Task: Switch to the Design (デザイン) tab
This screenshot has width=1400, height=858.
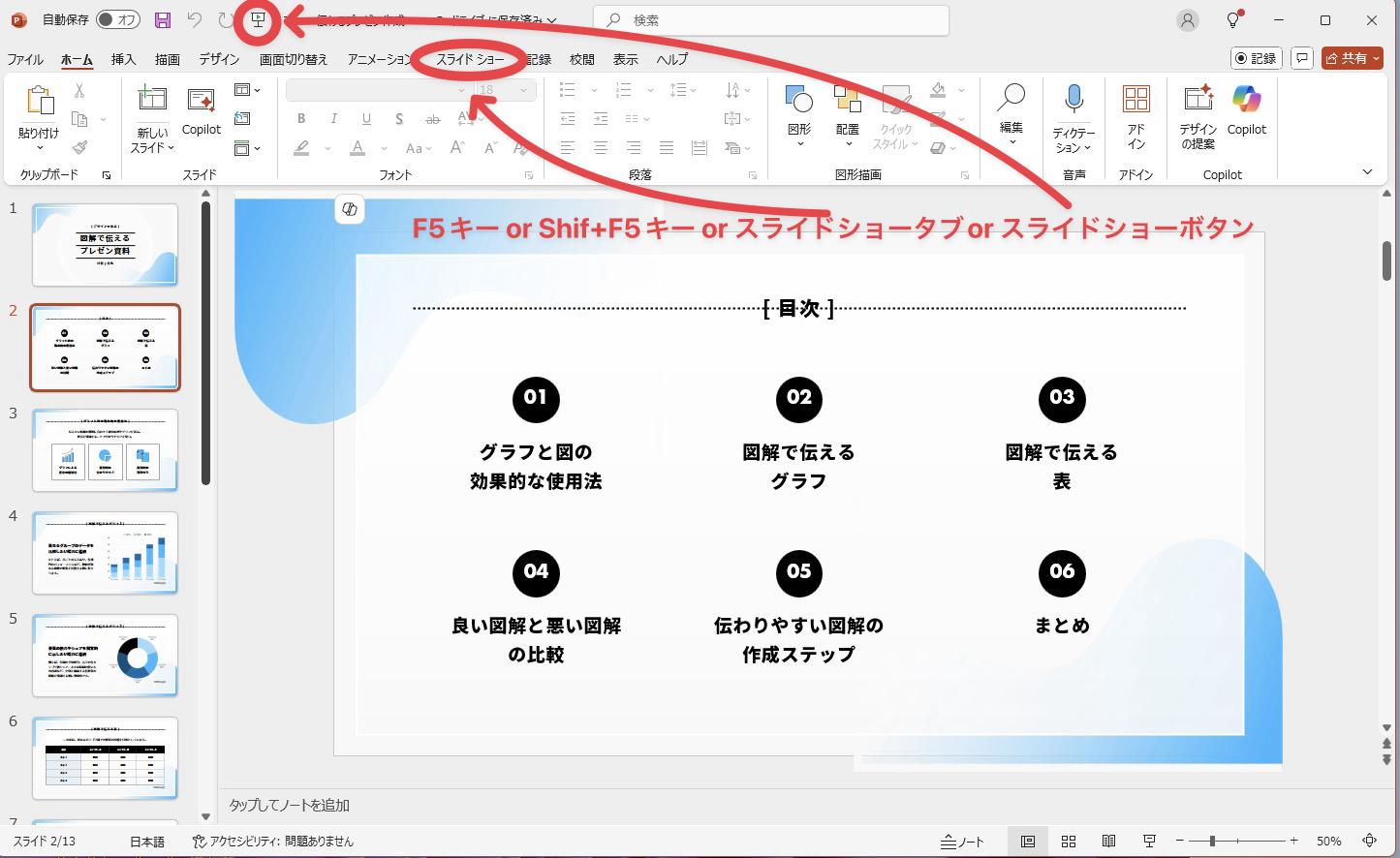Action: [x=219, y=59]
